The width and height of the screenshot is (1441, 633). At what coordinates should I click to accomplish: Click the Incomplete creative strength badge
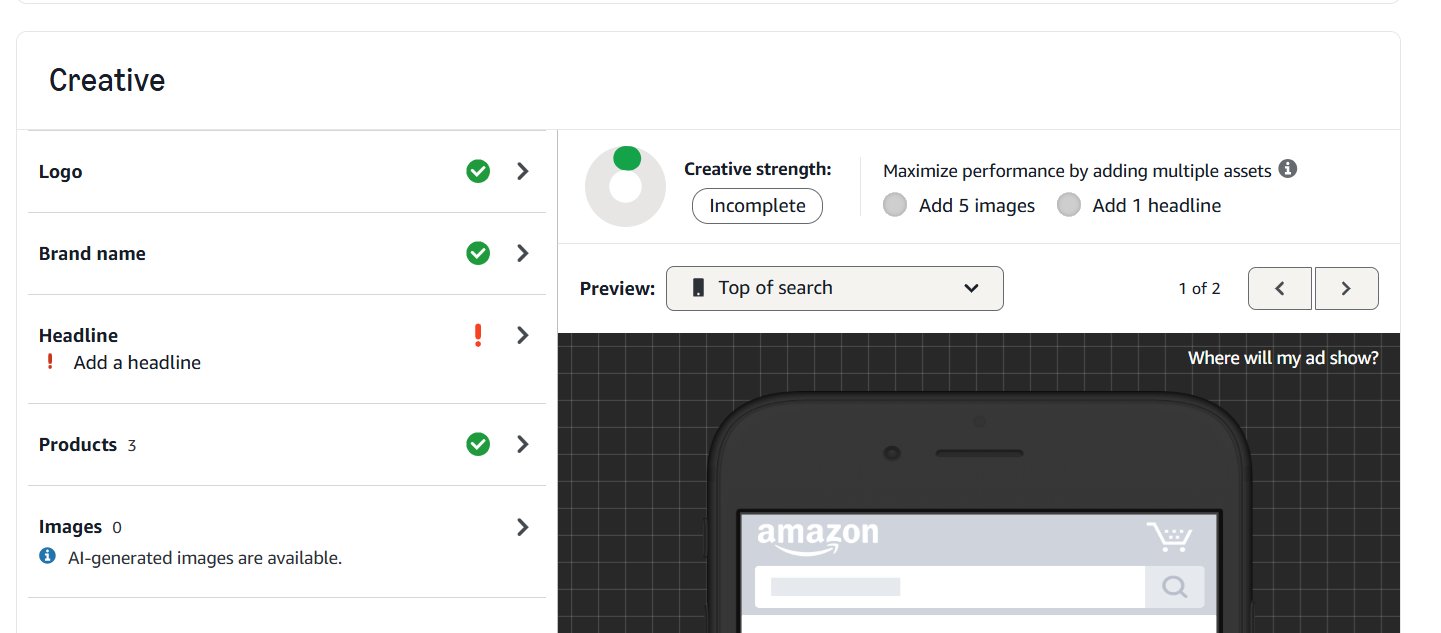point(757,206)
